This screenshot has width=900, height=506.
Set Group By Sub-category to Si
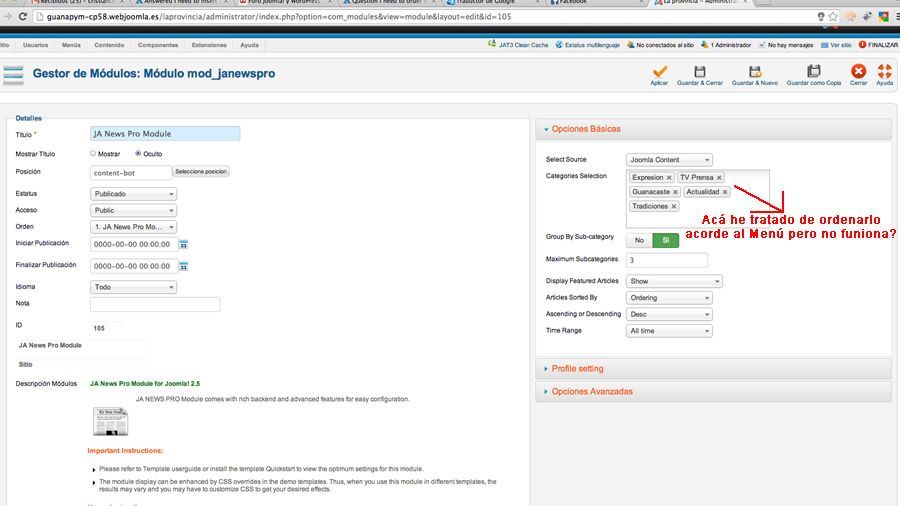pos(666,240)
